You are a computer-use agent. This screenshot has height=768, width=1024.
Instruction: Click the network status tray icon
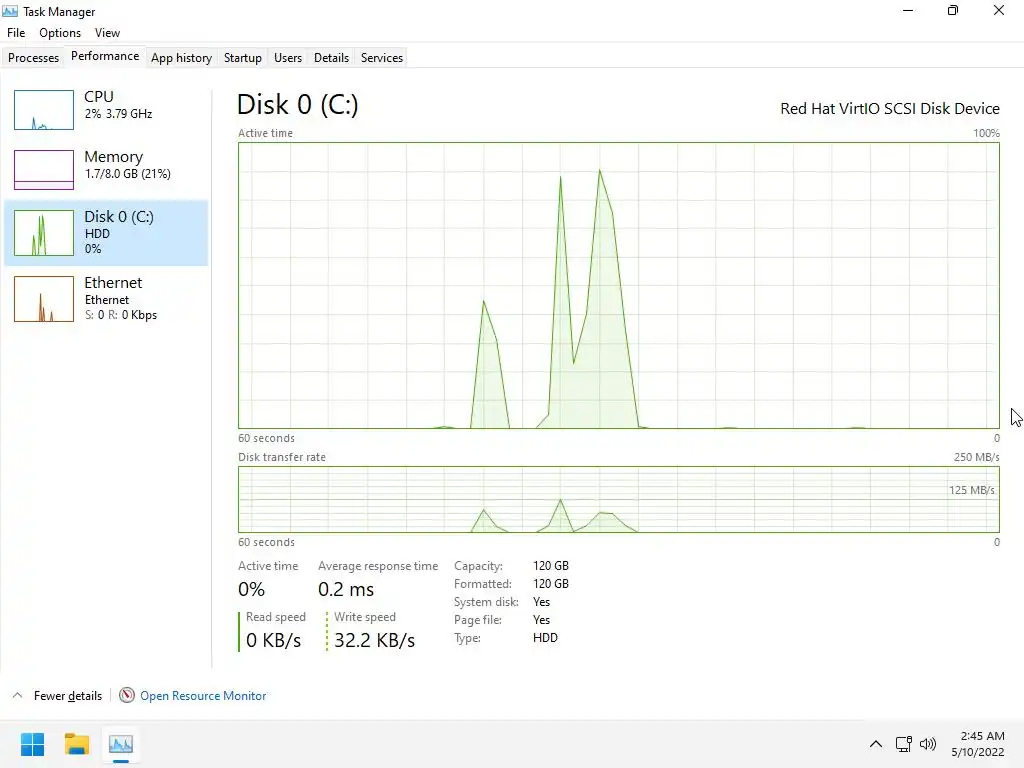click(904, 744)
